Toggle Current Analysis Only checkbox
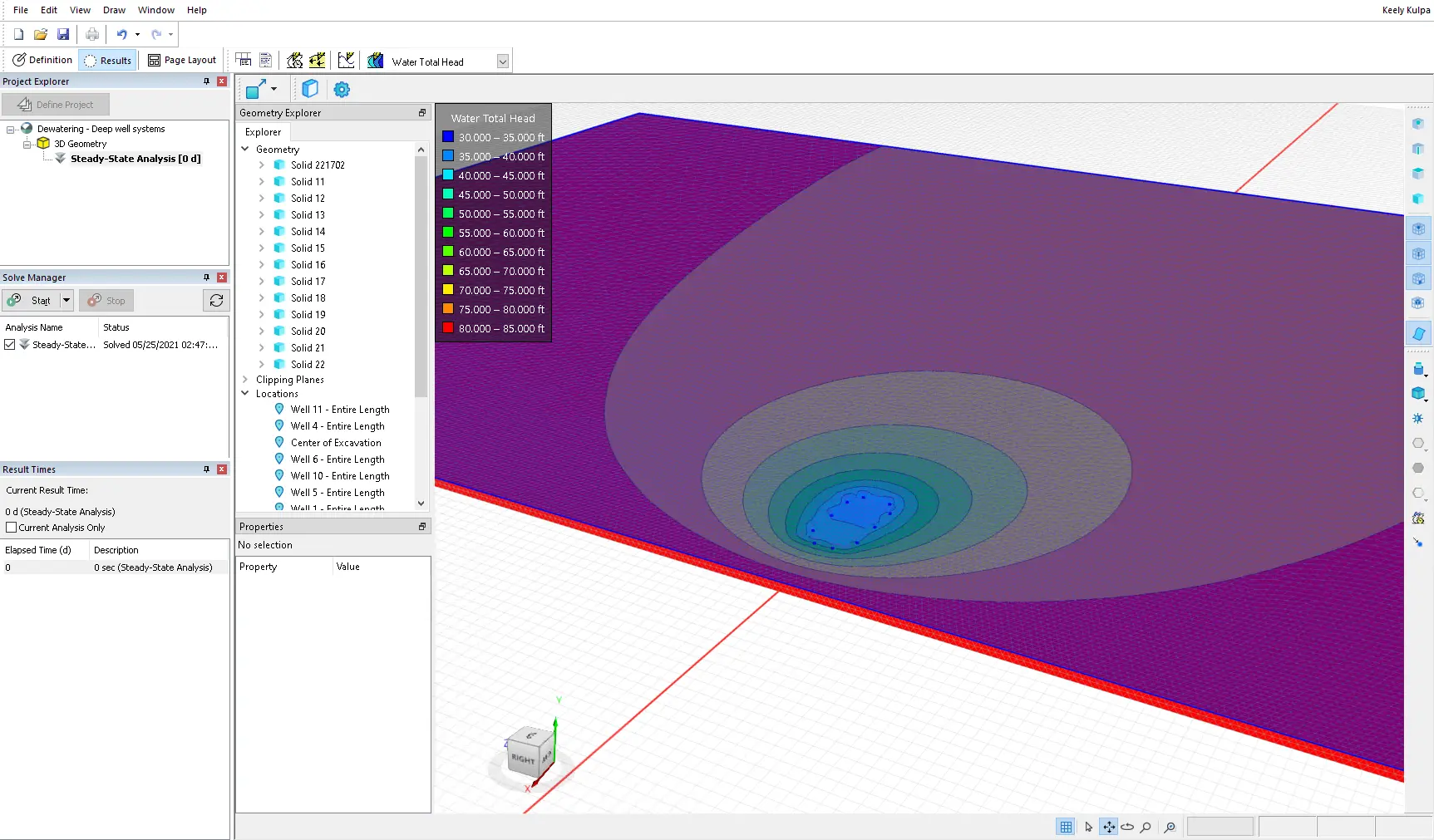The width and height of the screenshot is (1434, 840). 12,528
